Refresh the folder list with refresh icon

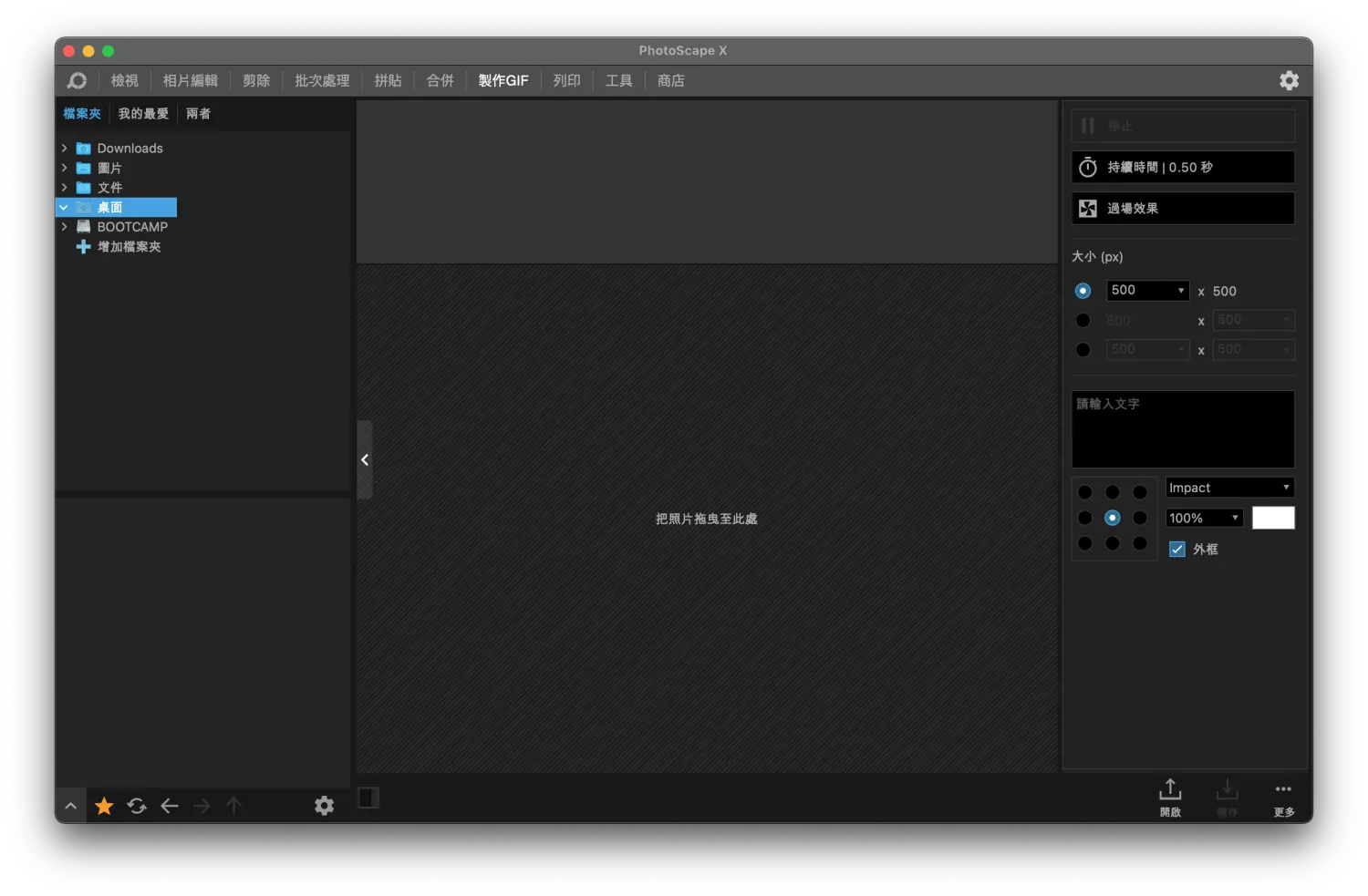(x=137, y=806)
